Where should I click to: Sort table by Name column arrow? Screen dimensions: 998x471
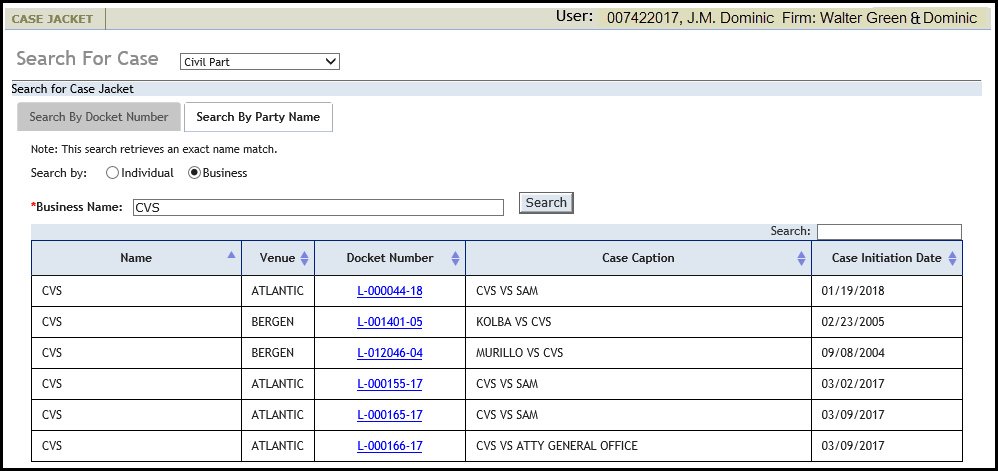click(x=232, y=256)
